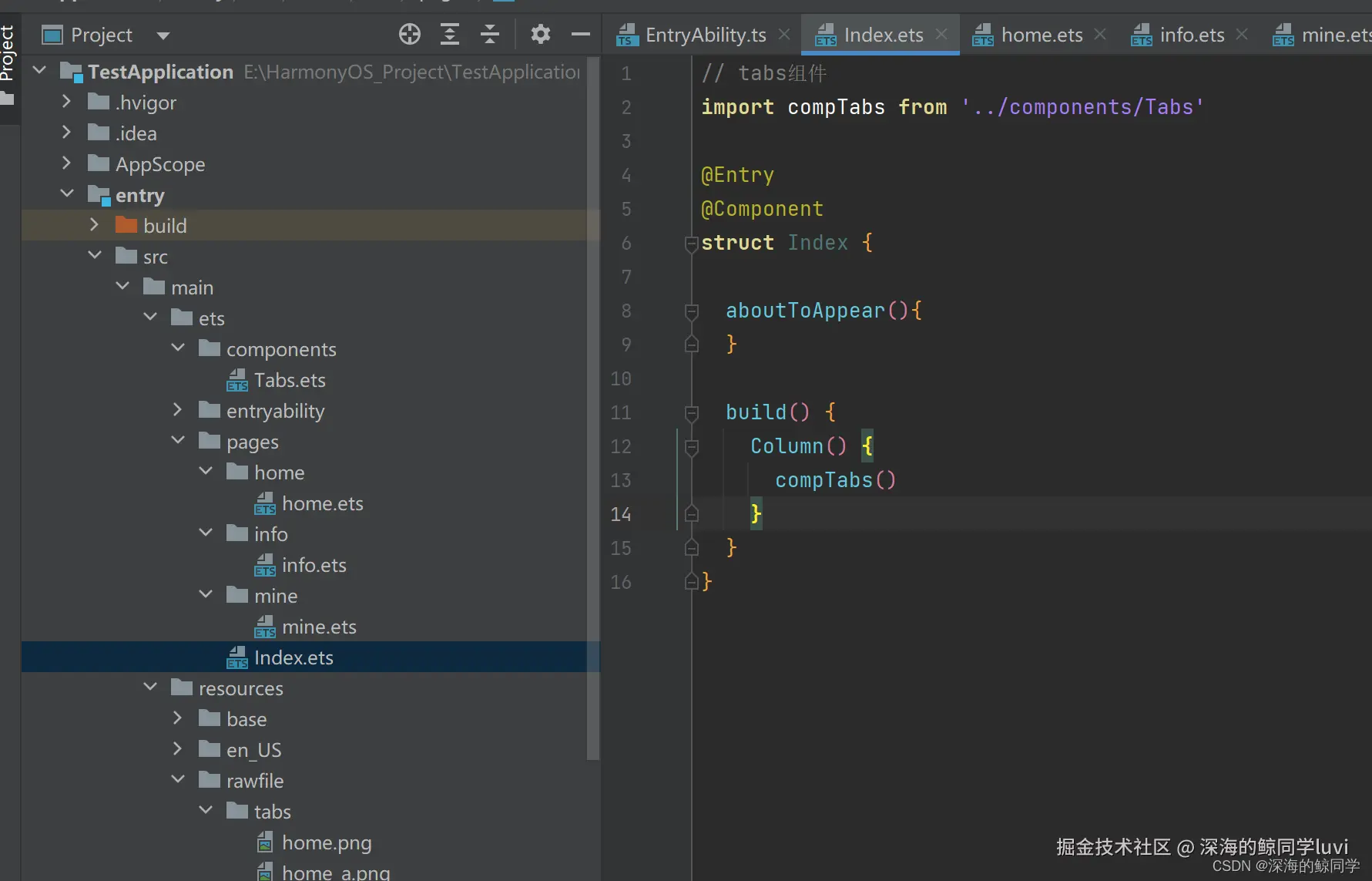Click the project tree vertical scrollbar
The width and height of the screenshot is (1372, 881).
592,409
